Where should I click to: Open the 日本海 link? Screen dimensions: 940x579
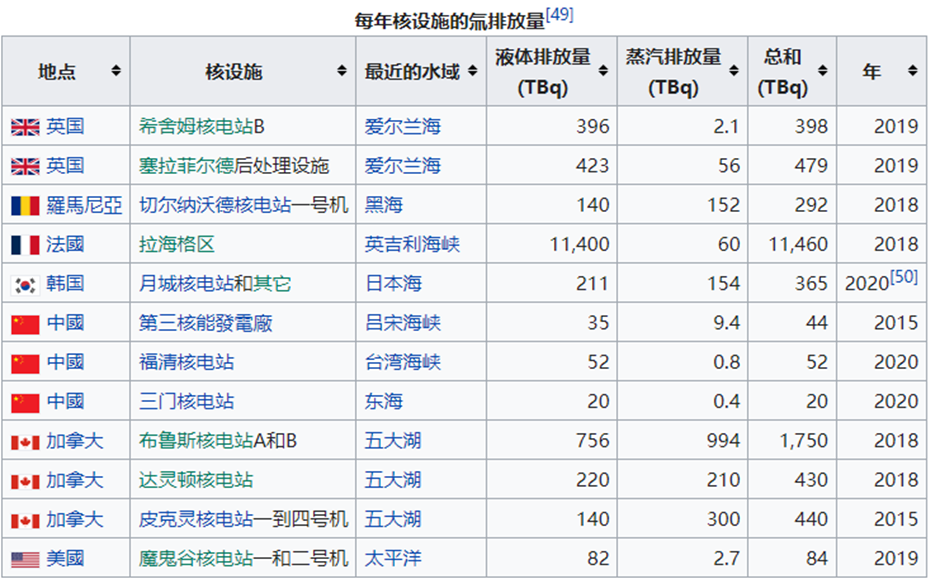(x=393, y=284)
